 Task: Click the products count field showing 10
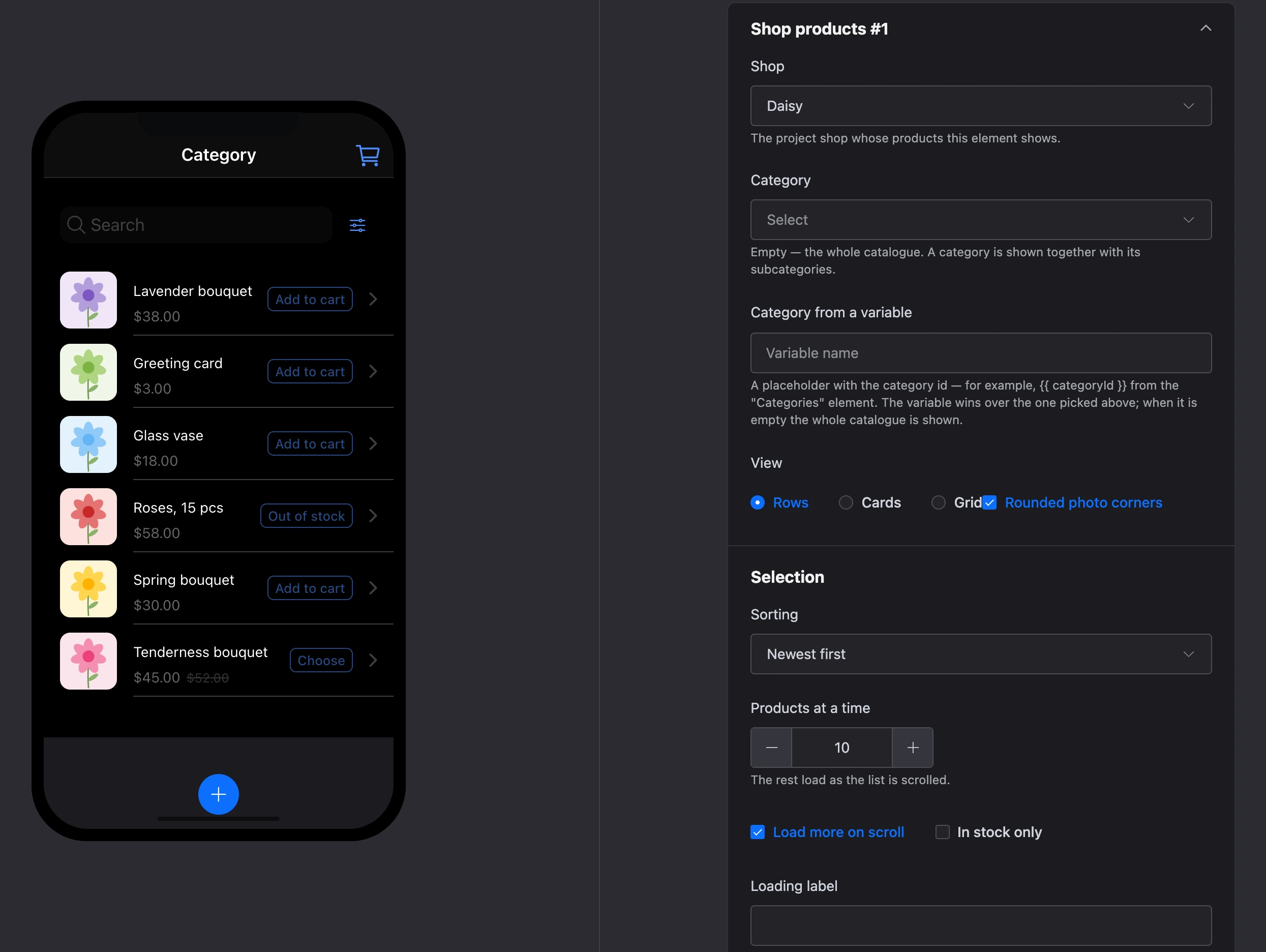click(841, 747)
